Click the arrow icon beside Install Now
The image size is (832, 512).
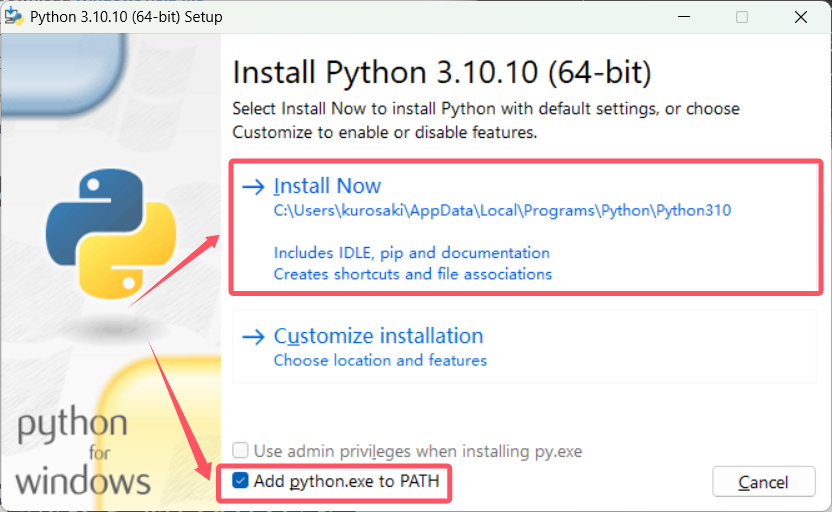tap(254, 187)
